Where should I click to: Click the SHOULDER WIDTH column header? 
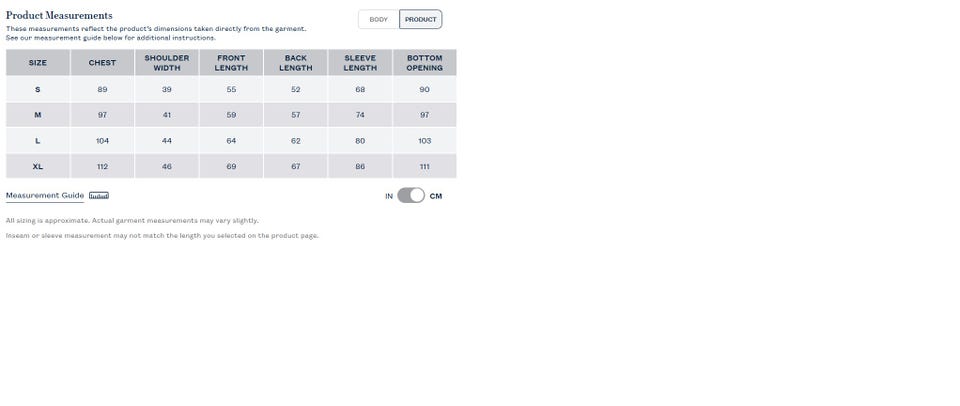[167, 63]
